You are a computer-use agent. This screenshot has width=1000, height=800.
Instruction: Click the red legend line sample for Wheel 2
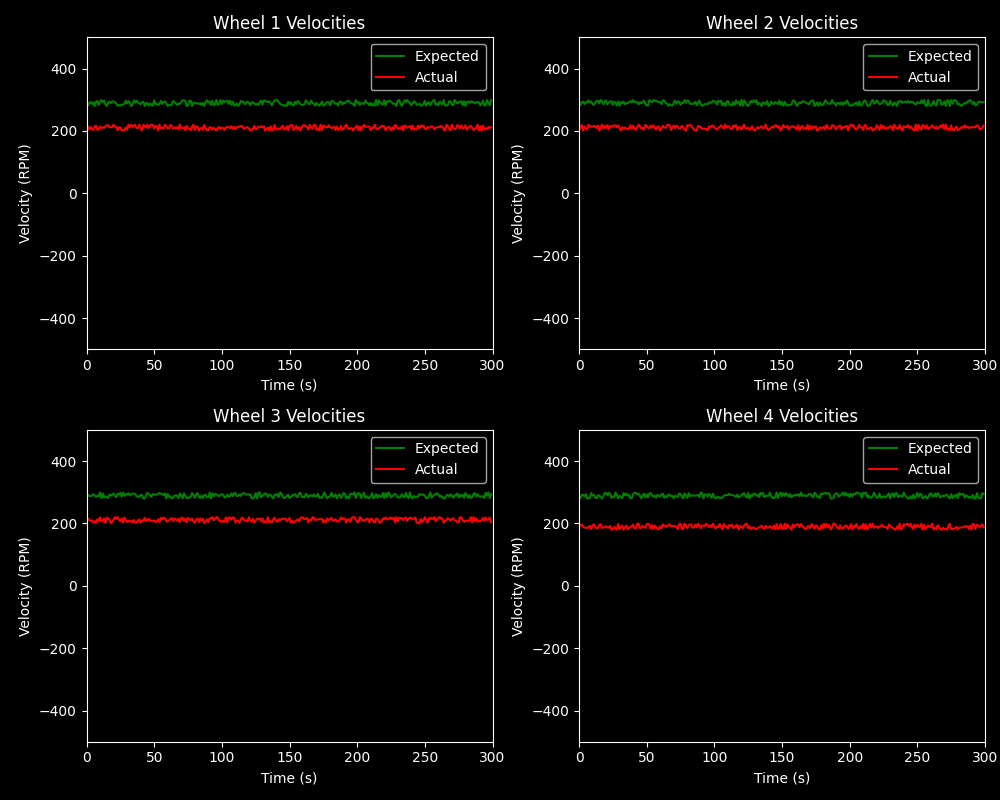885,77
